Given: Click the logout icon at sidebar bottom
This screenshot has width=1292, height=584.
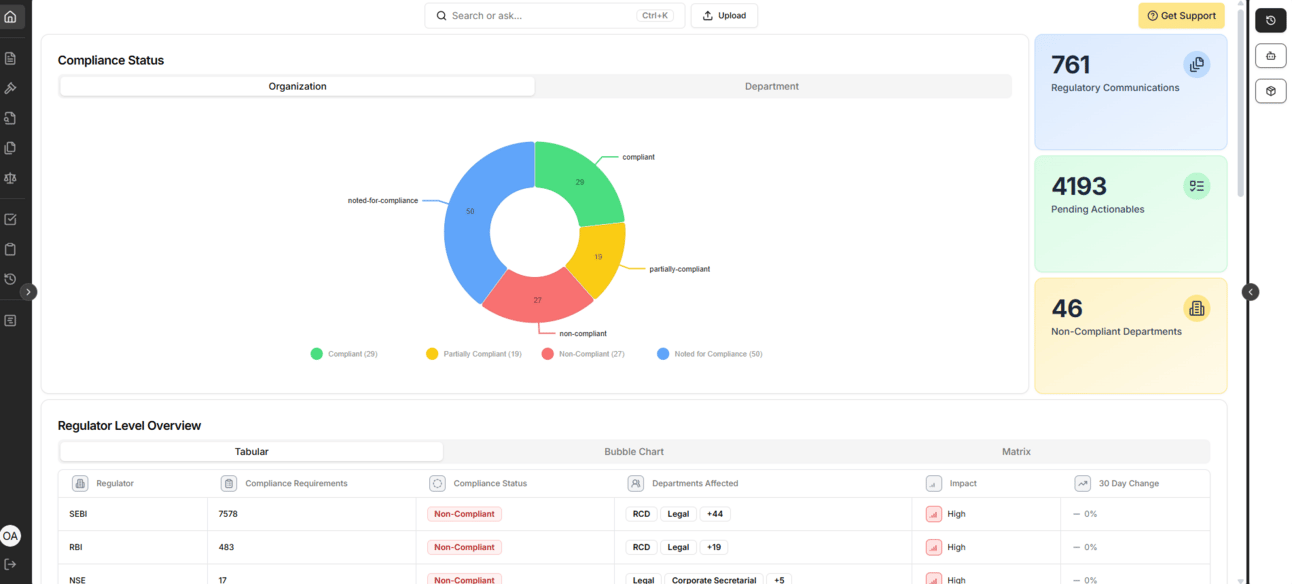Looking at the screenshot, I should [x=11, y=565].
